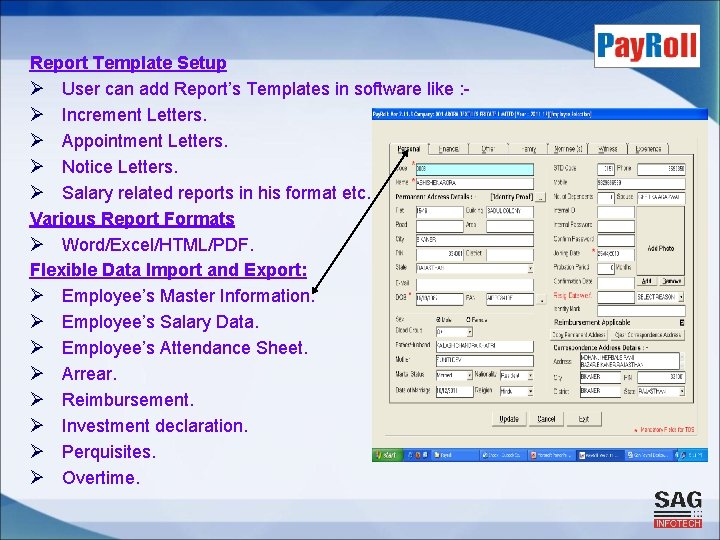Expand the Blood Group dropdown
Screen dimensions: 720x540
click(x=469, y=332)
